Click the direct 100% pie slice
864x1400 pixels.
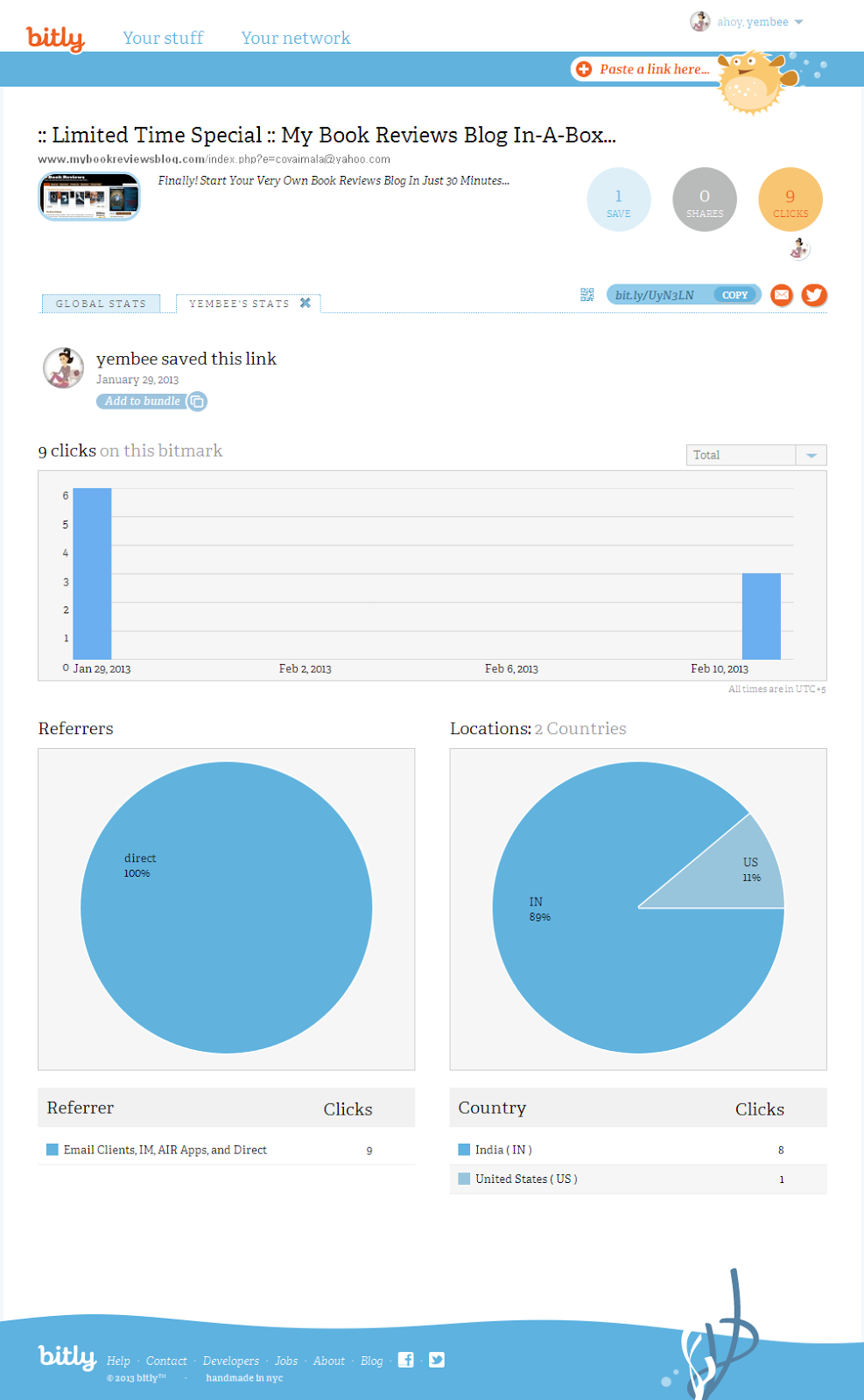click(226, 907)
